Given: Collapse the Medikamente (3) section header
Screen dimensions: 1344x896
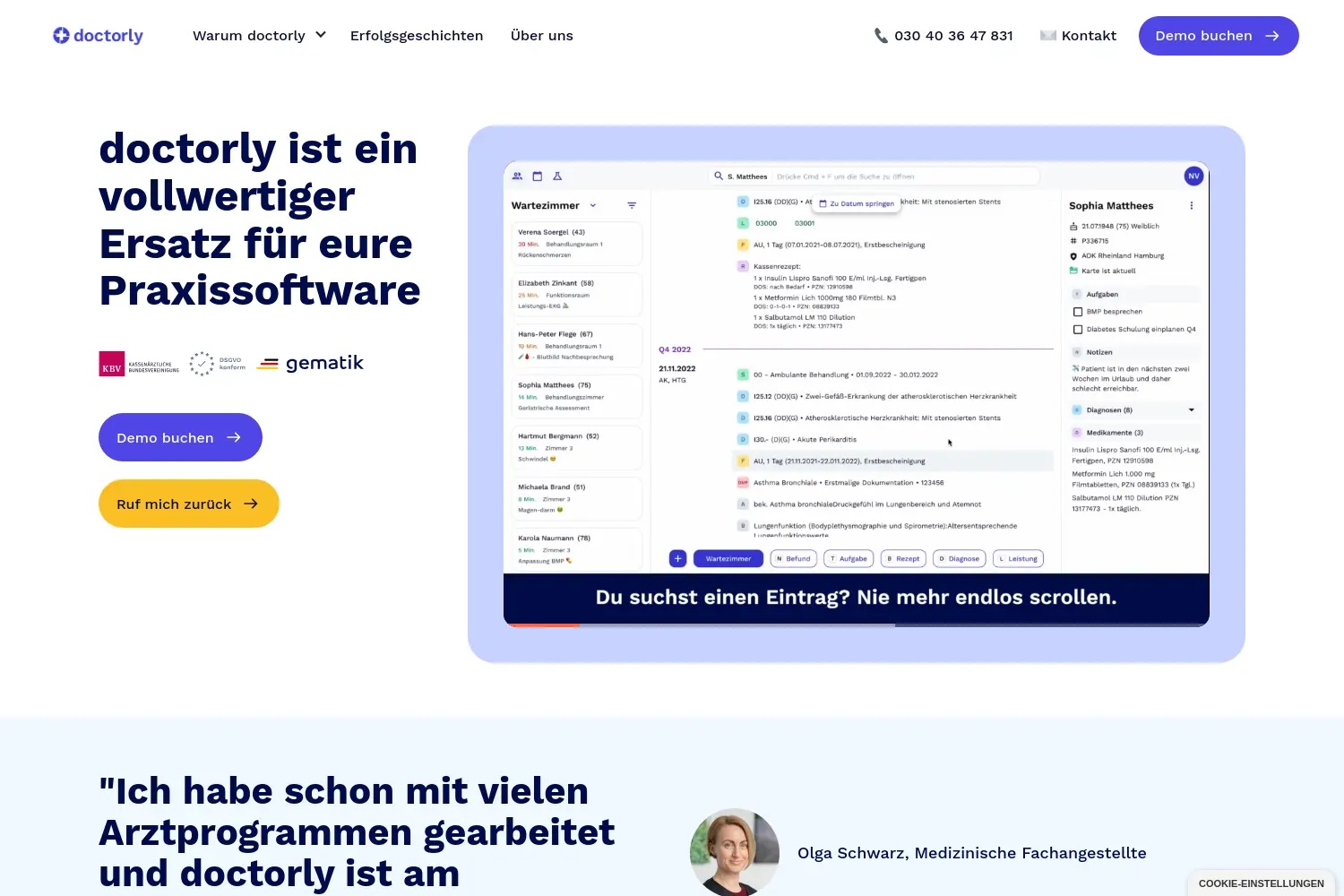Looking at the screenshot, I should [x=1134, y=433].
